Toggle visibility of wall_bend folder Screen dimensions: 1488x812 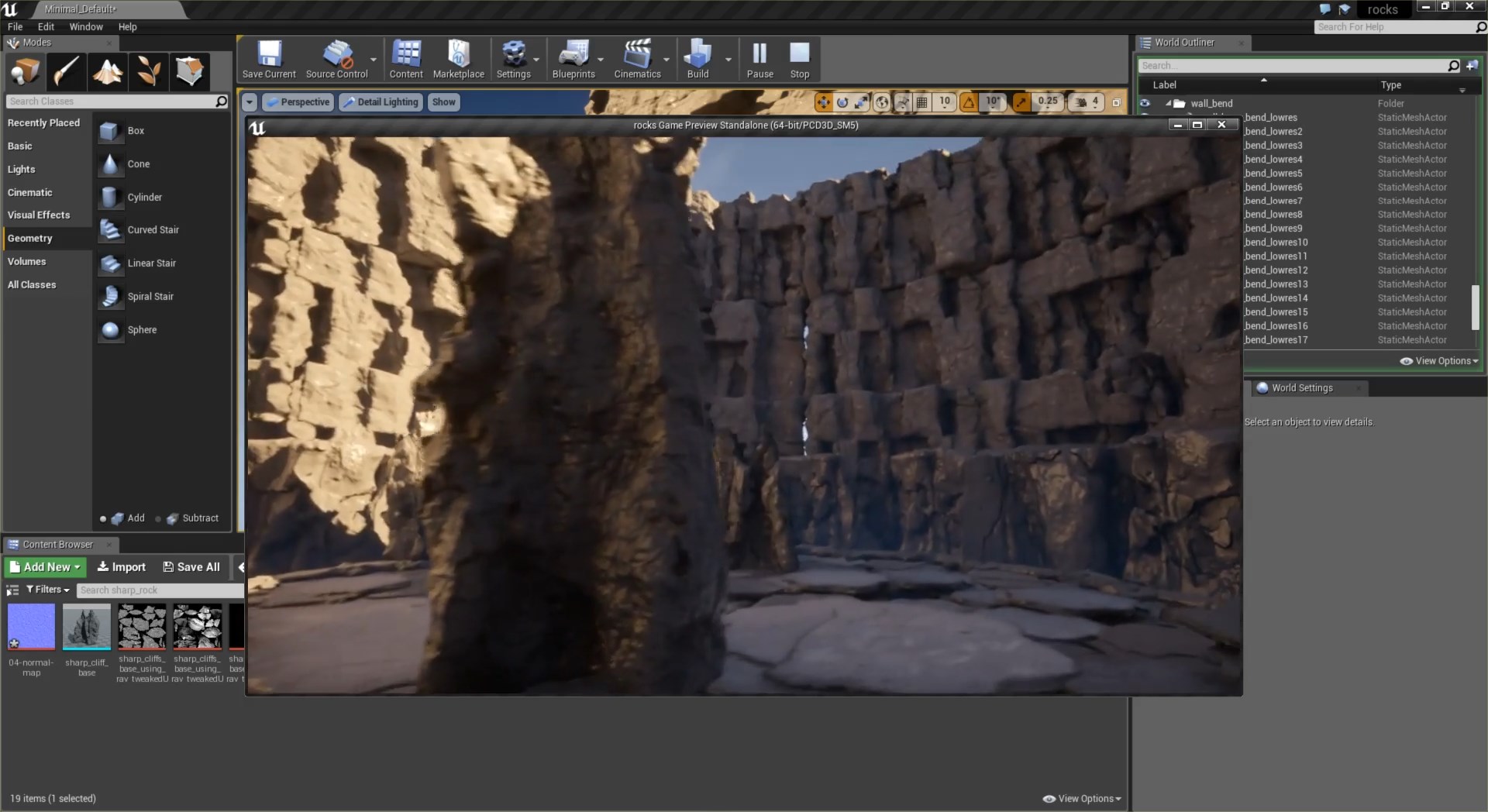click(1145, 103)
